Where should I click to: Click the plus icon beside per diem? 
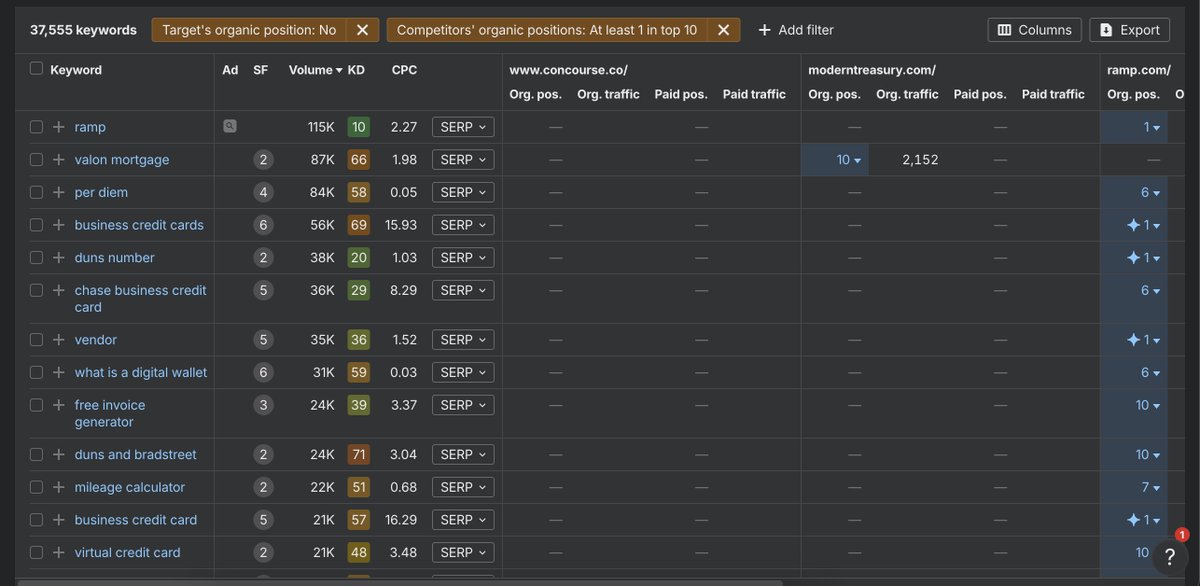59,192
